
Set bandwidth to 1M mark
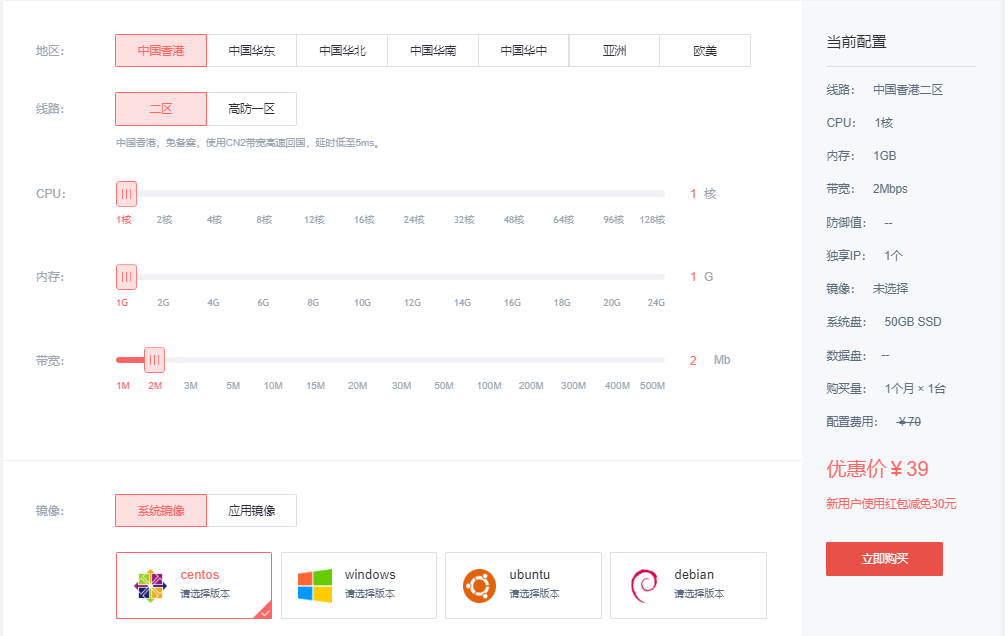point(123,386)
